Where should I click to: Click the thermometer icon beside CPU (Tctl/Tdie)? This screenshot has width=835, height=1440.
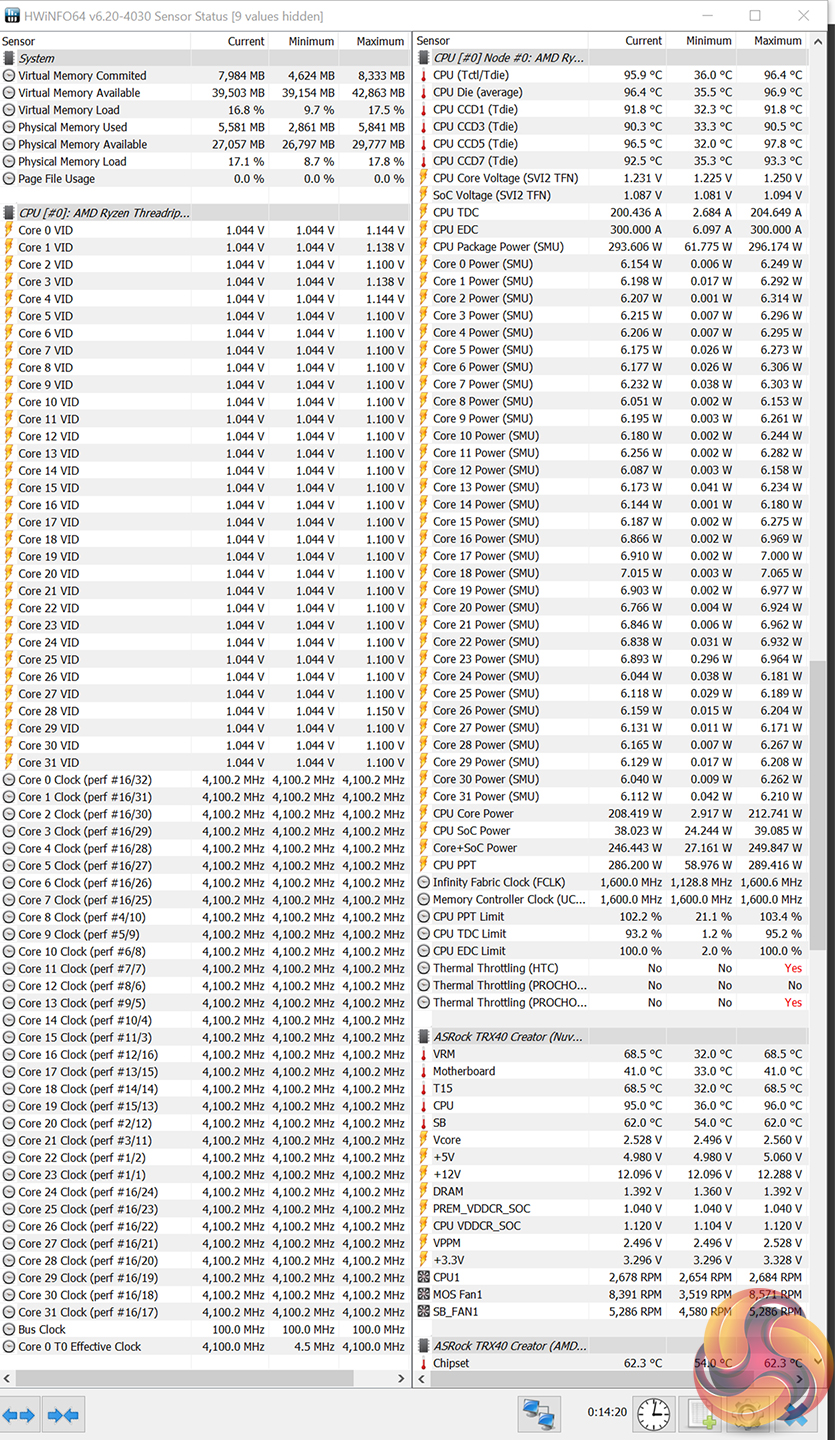[424, 76]
